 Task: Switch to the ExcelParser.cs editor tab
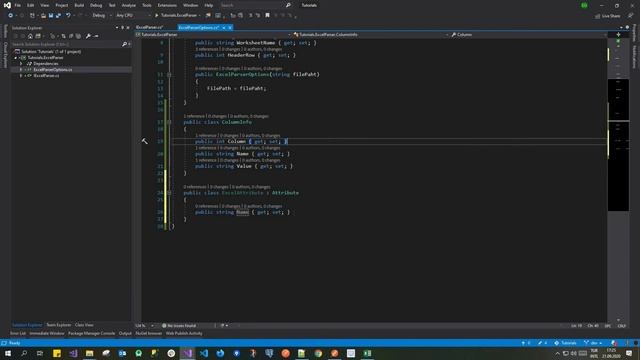(x=149, y=27)
